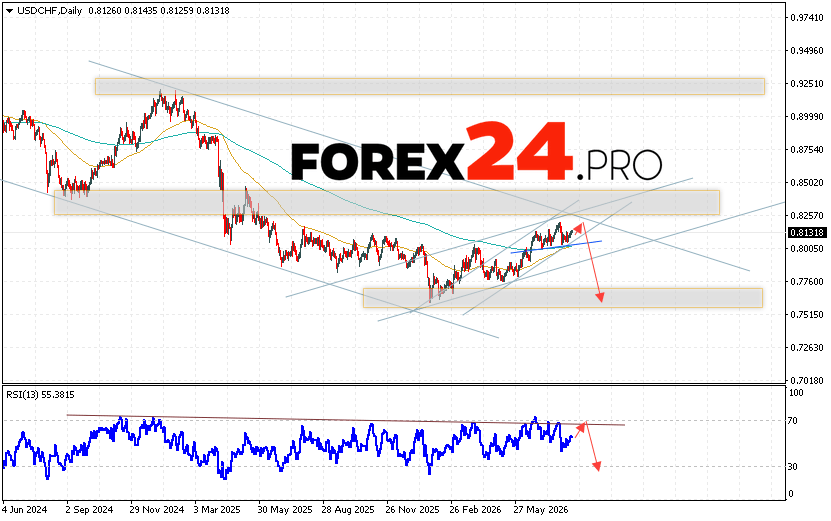Select the short blue neckline above 0.80050
Viewport: 831px width, 521px height.
(556, 247)
